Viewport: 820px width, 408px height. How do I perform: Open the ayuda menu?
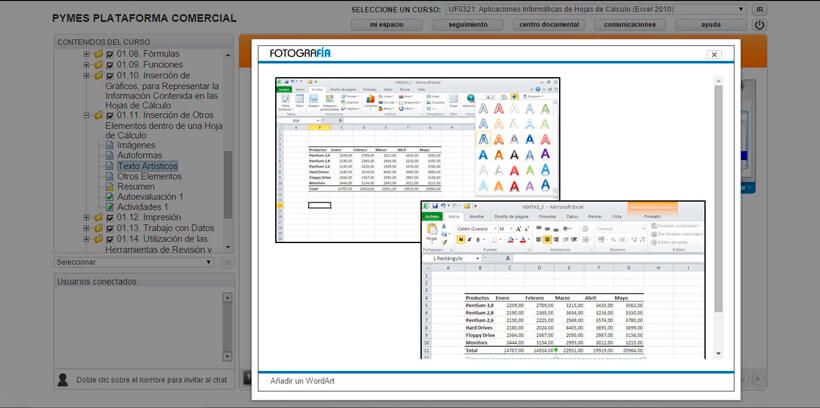tap(711, 25)
